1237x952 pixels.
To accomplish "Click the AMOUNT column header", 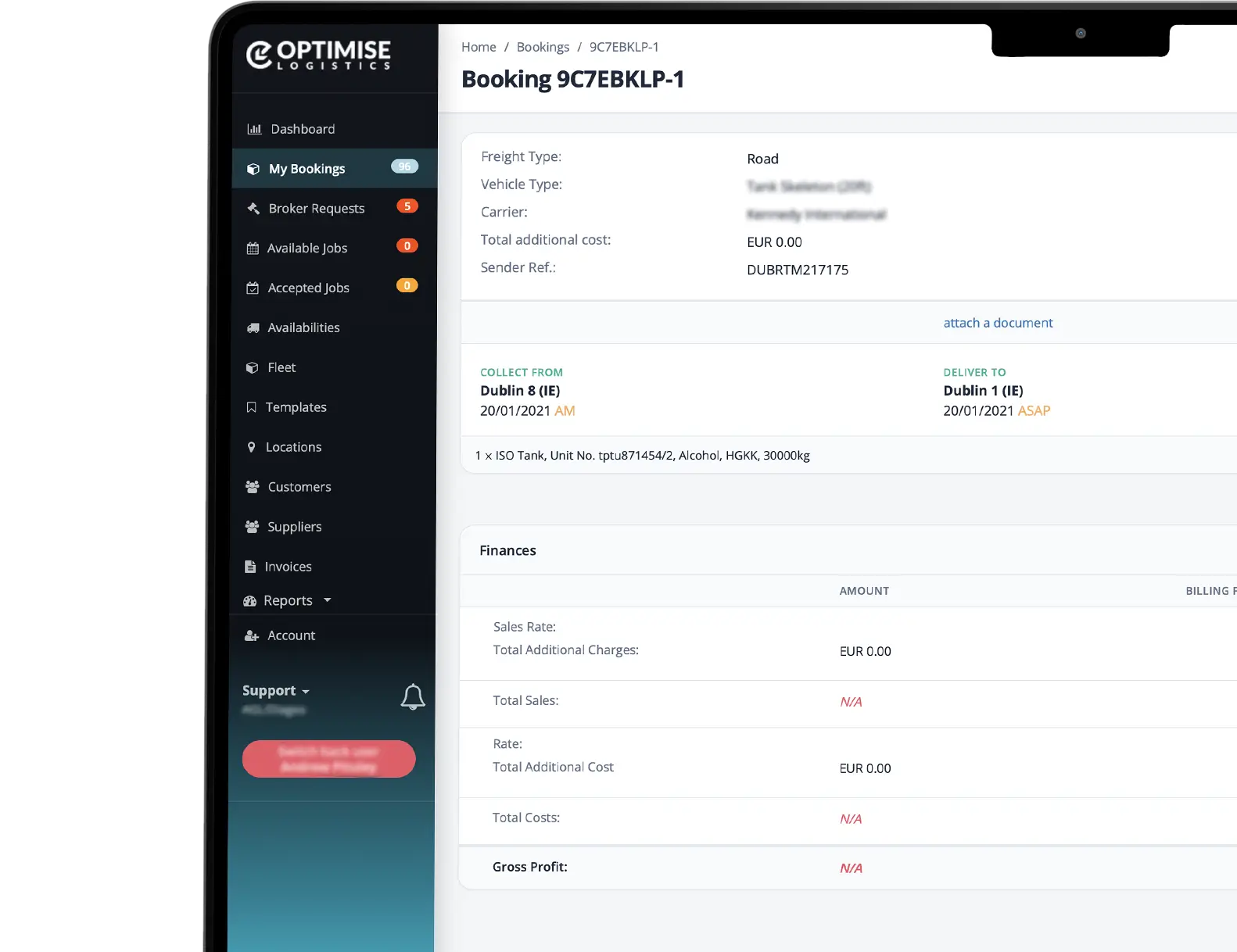I will 864,591.
